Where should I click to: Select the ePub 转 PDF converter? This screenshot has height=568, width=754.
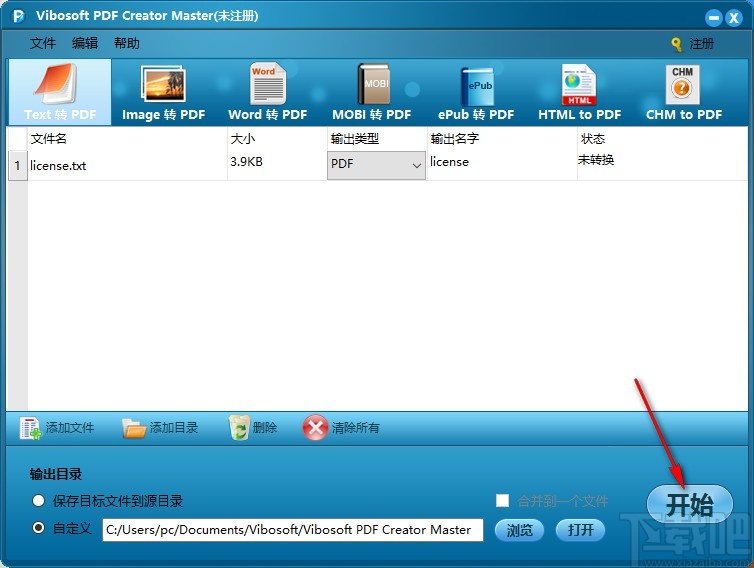tap(476, 92)
